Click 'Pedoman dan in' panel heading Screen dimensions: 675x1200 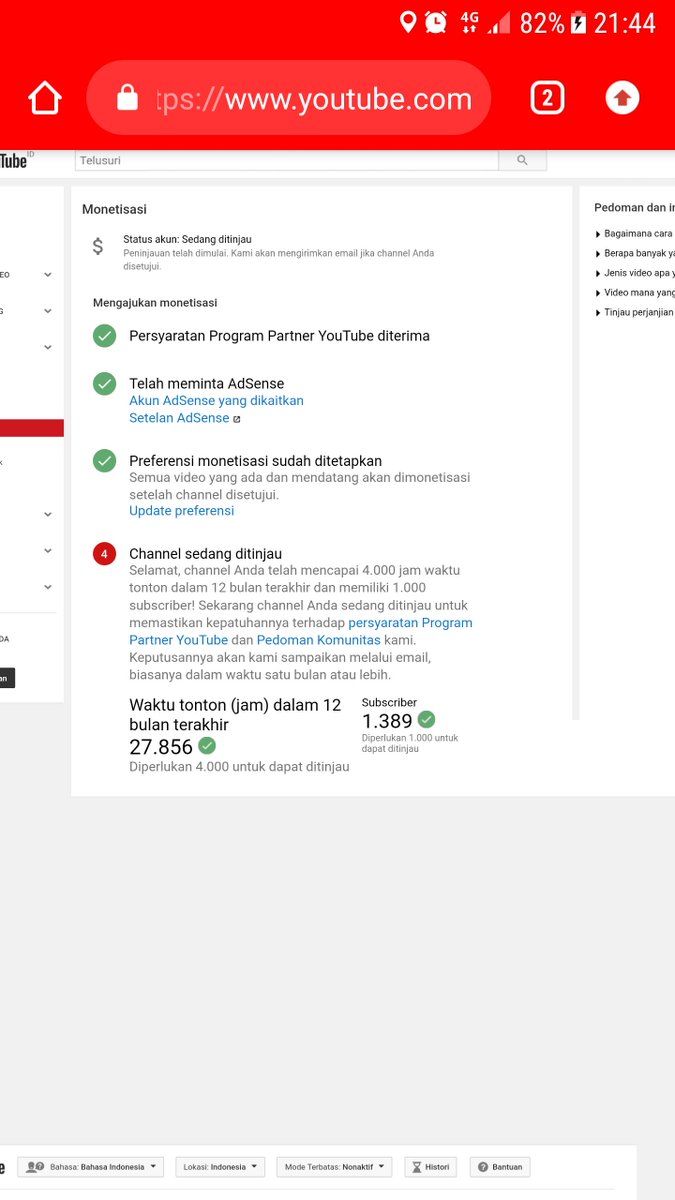coord(634,208)
